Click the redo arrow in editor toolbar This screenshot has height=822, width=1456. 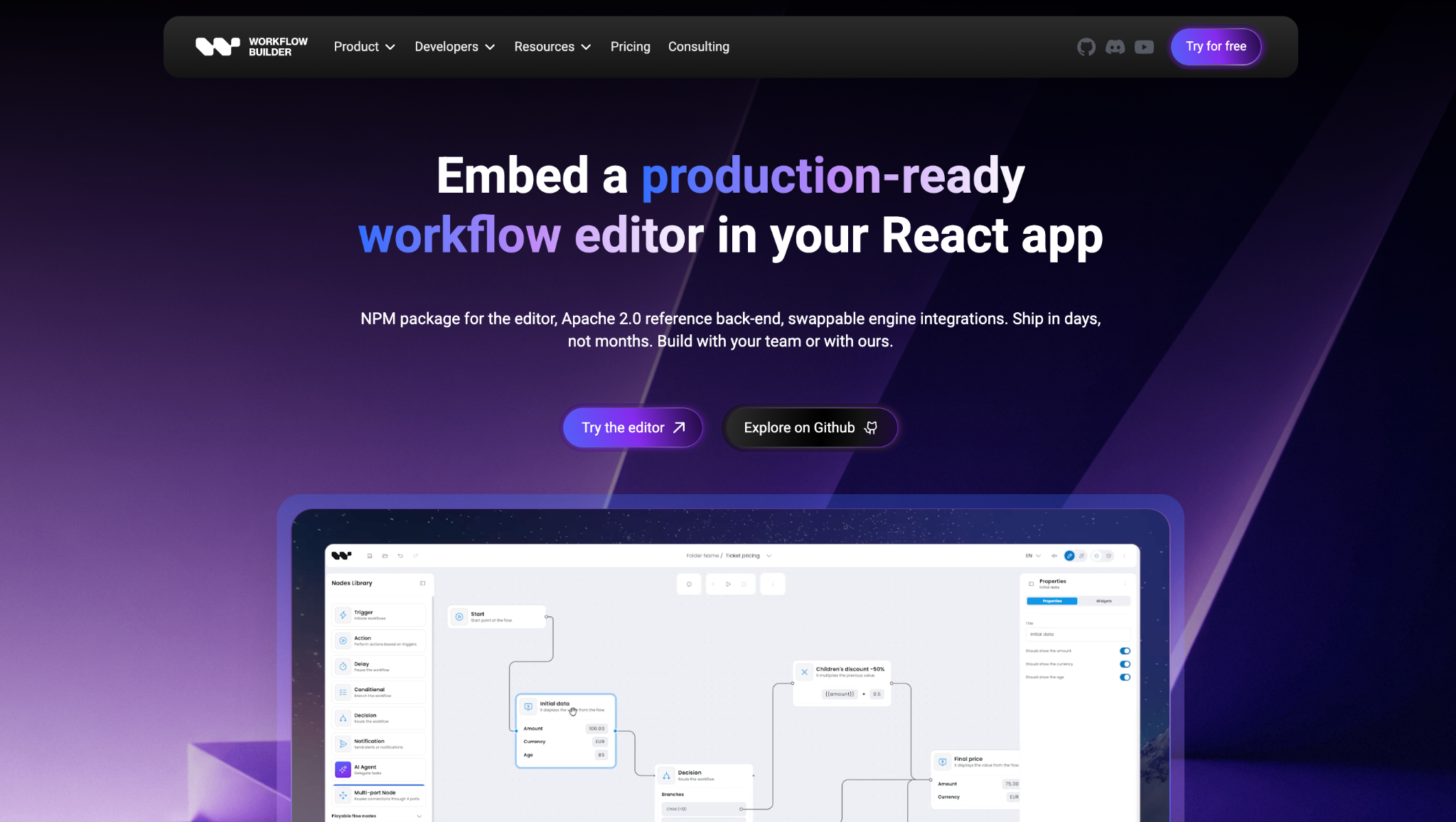coord(416,556)
